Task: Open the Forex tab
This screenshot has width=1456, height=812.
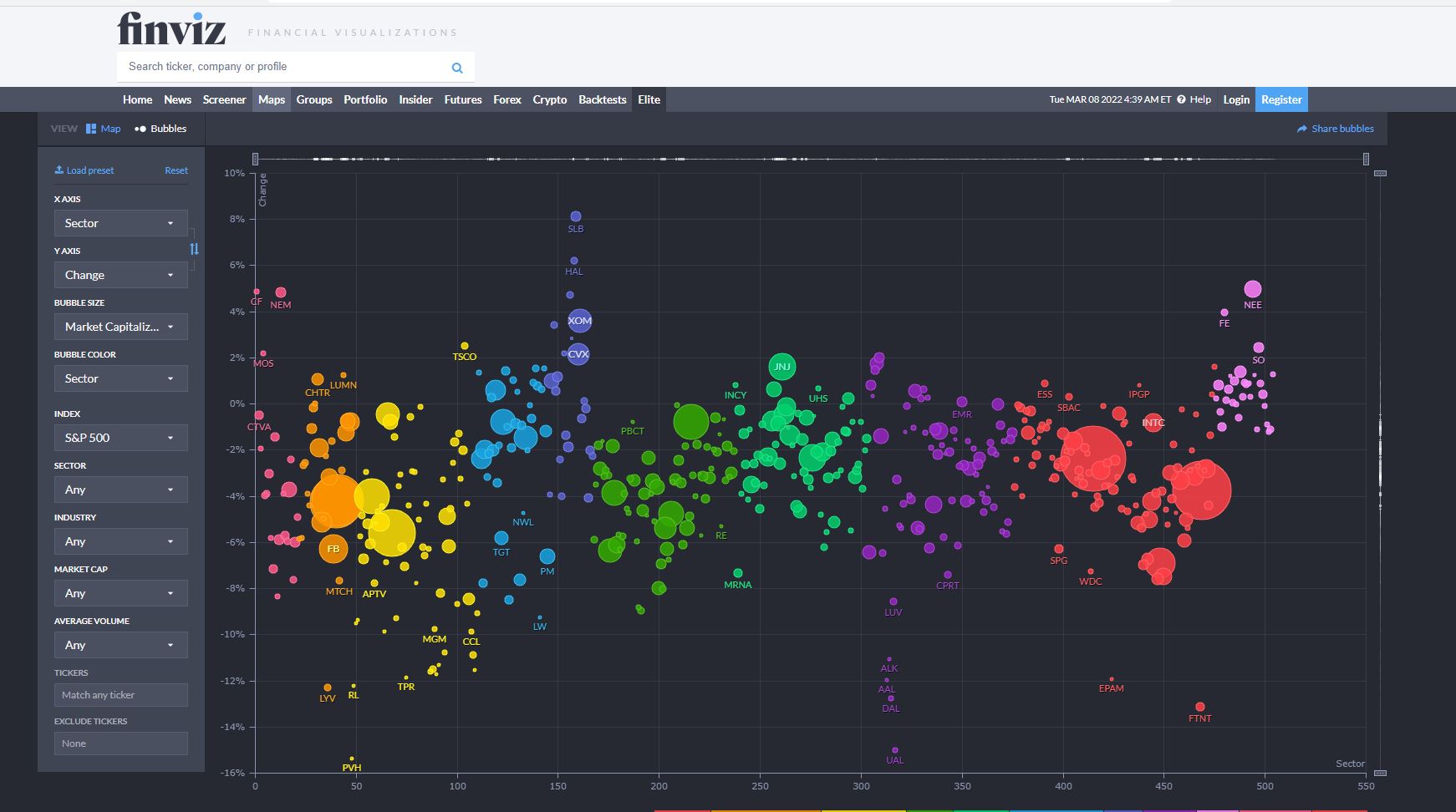Action: pos(507,99)
